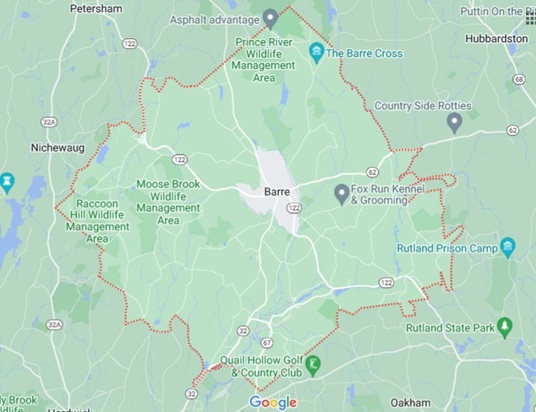This screenshot has height=412, width=536.
Task: Click the Nichewaug place label
Action: tap(58, 148)
